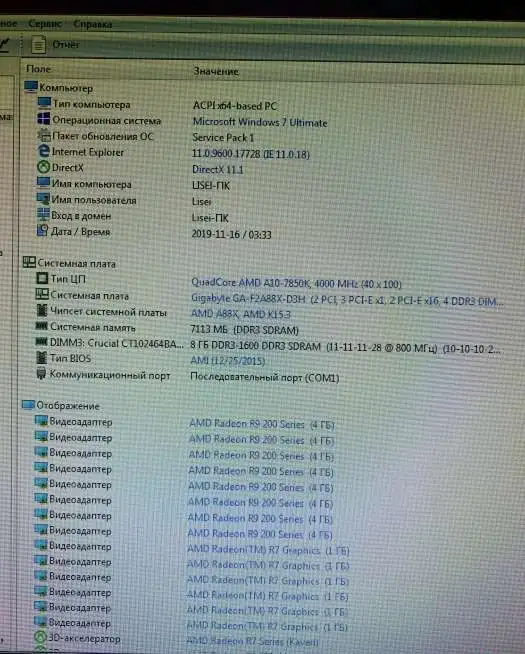Screen dimensions: 525x654
Task: Select the Компьютер group icon
Action: coord(31,87)
